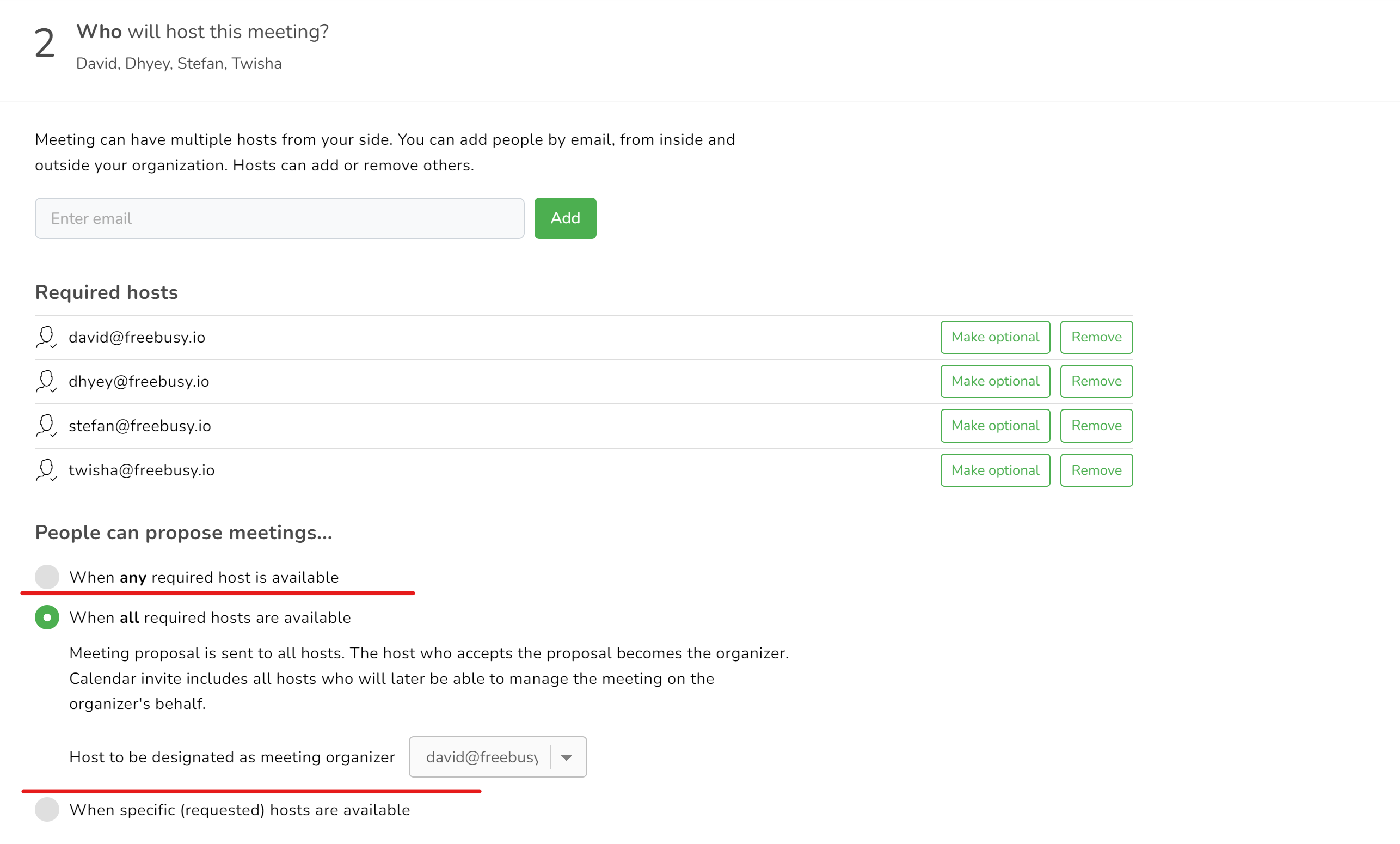Remove dhyey@freebusy.io from required hosts

[x=1096, y=381]
